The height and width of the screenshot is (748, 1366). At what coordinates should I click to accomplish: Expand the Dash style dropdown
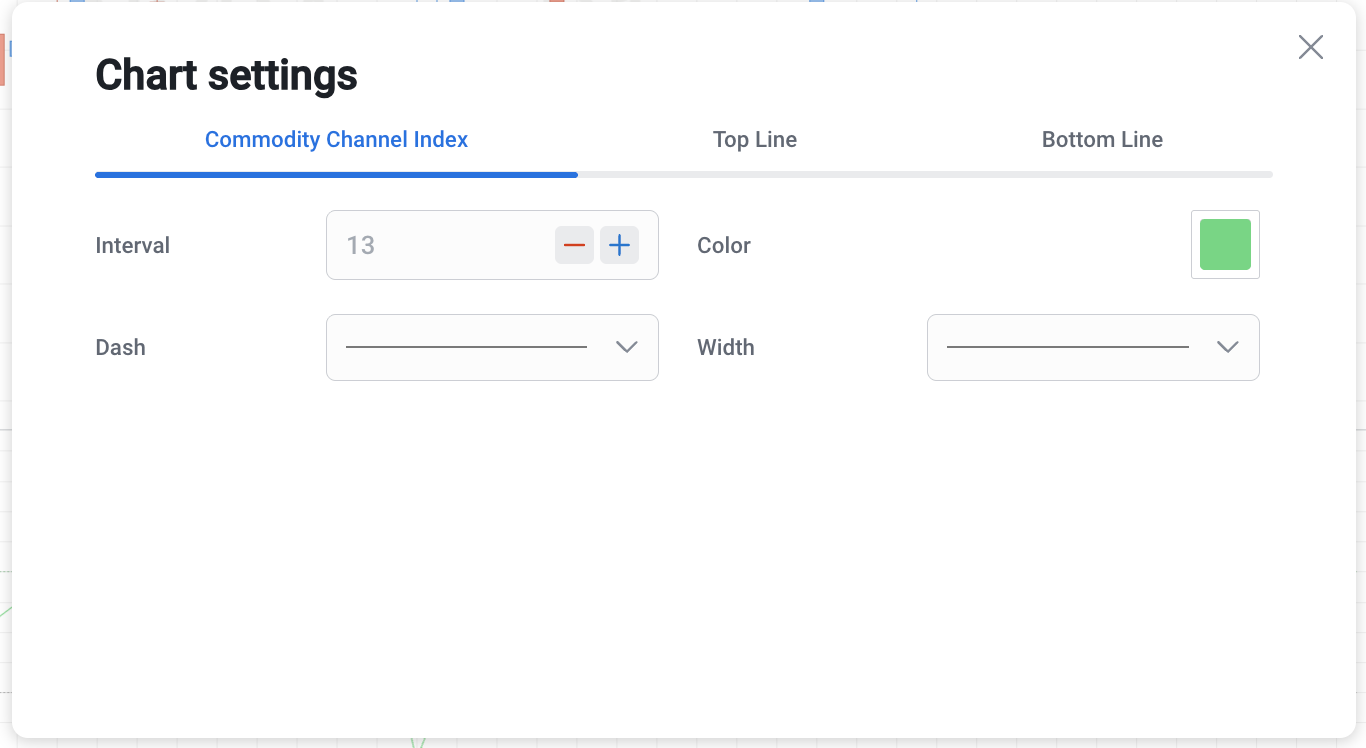click(492, 347)
